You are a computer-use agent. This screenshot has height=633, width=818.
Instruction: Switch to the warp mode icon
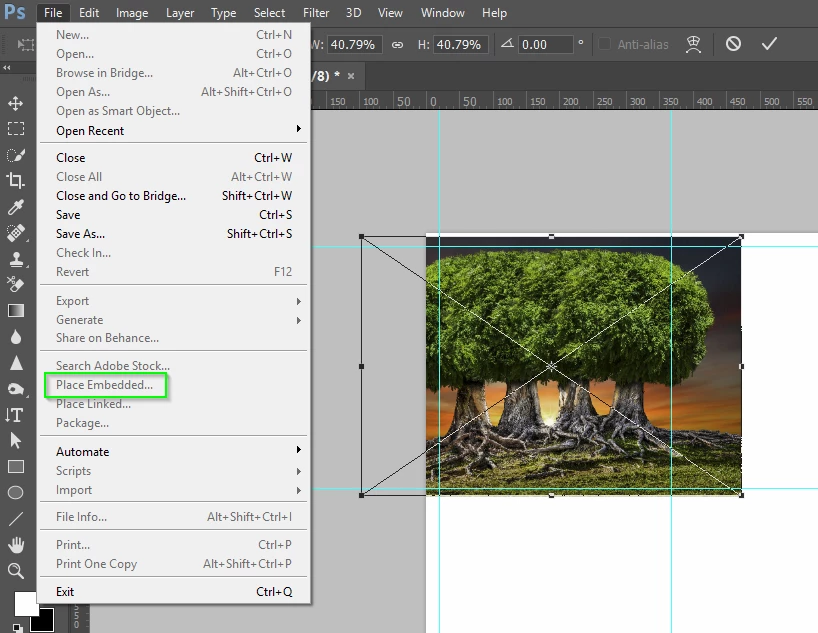click(x=693, y=44)
